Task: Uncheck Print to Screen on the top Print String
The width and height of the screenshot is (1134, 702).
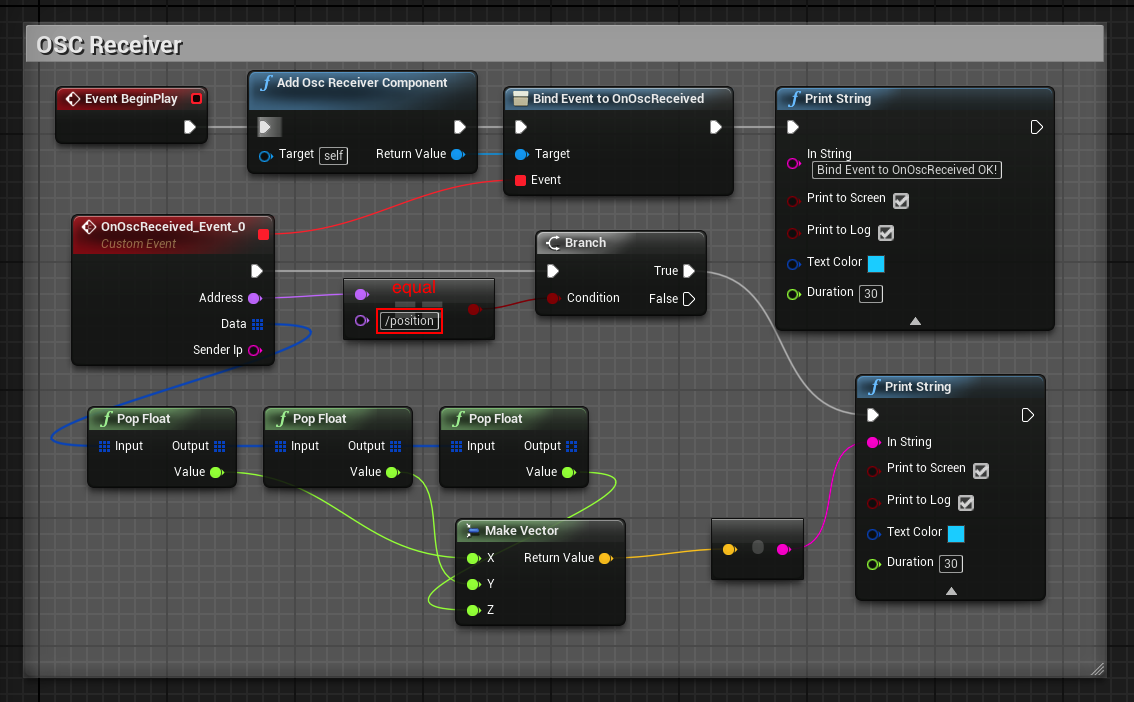Action: click(900, 200)
